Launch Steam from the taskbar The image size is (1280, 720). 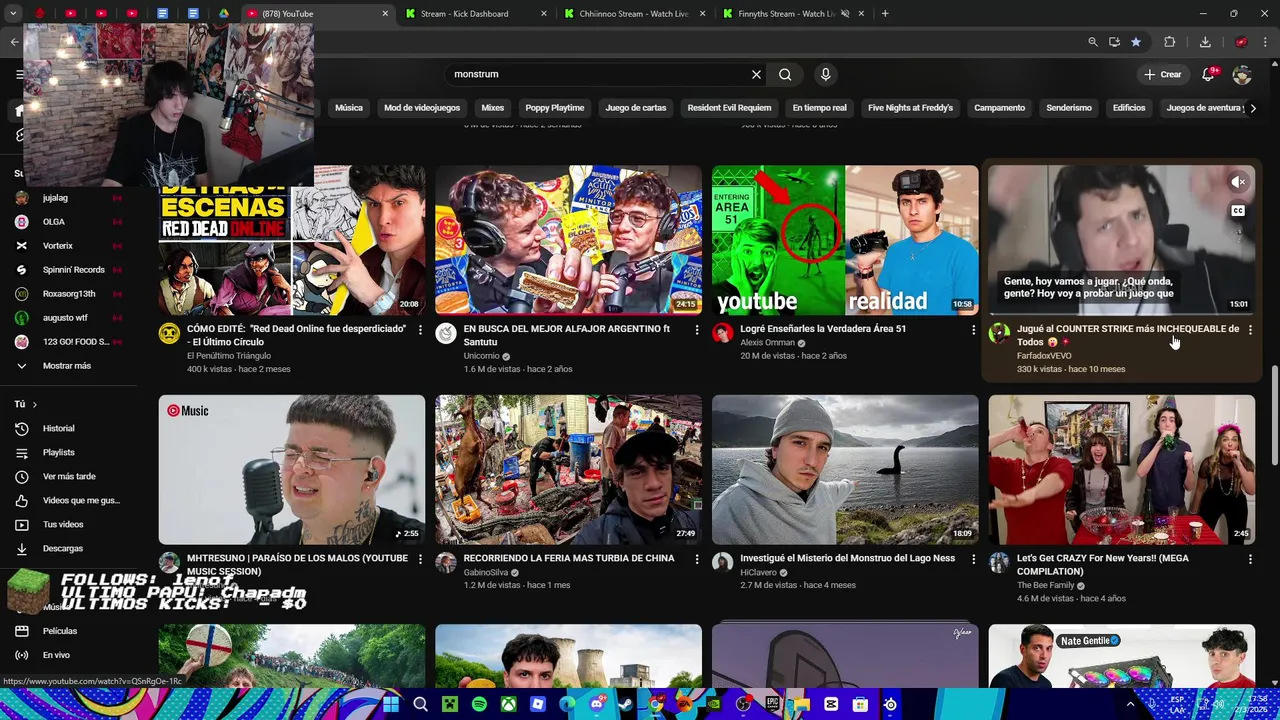[626, 704]
